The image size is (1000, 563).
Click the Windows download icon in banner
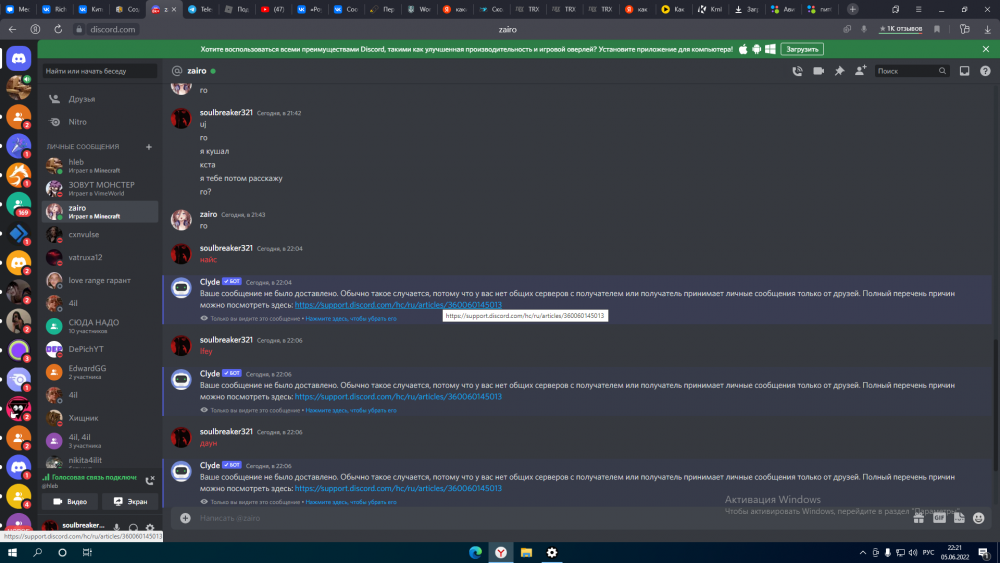click(x=770, y=49)
